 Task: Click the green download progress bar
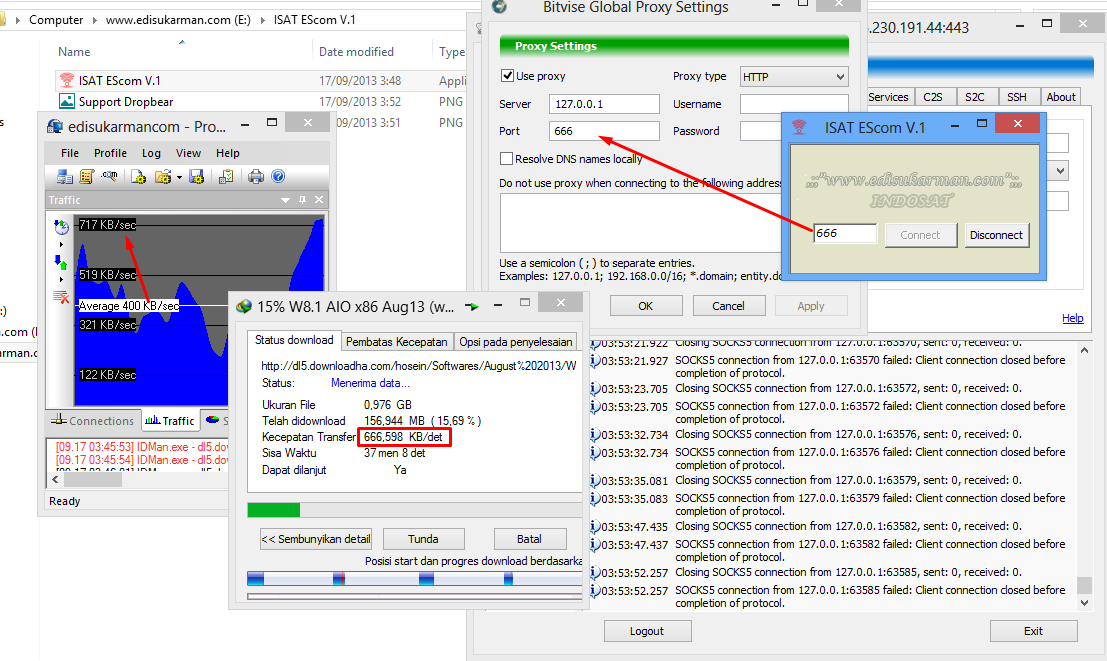274,509
